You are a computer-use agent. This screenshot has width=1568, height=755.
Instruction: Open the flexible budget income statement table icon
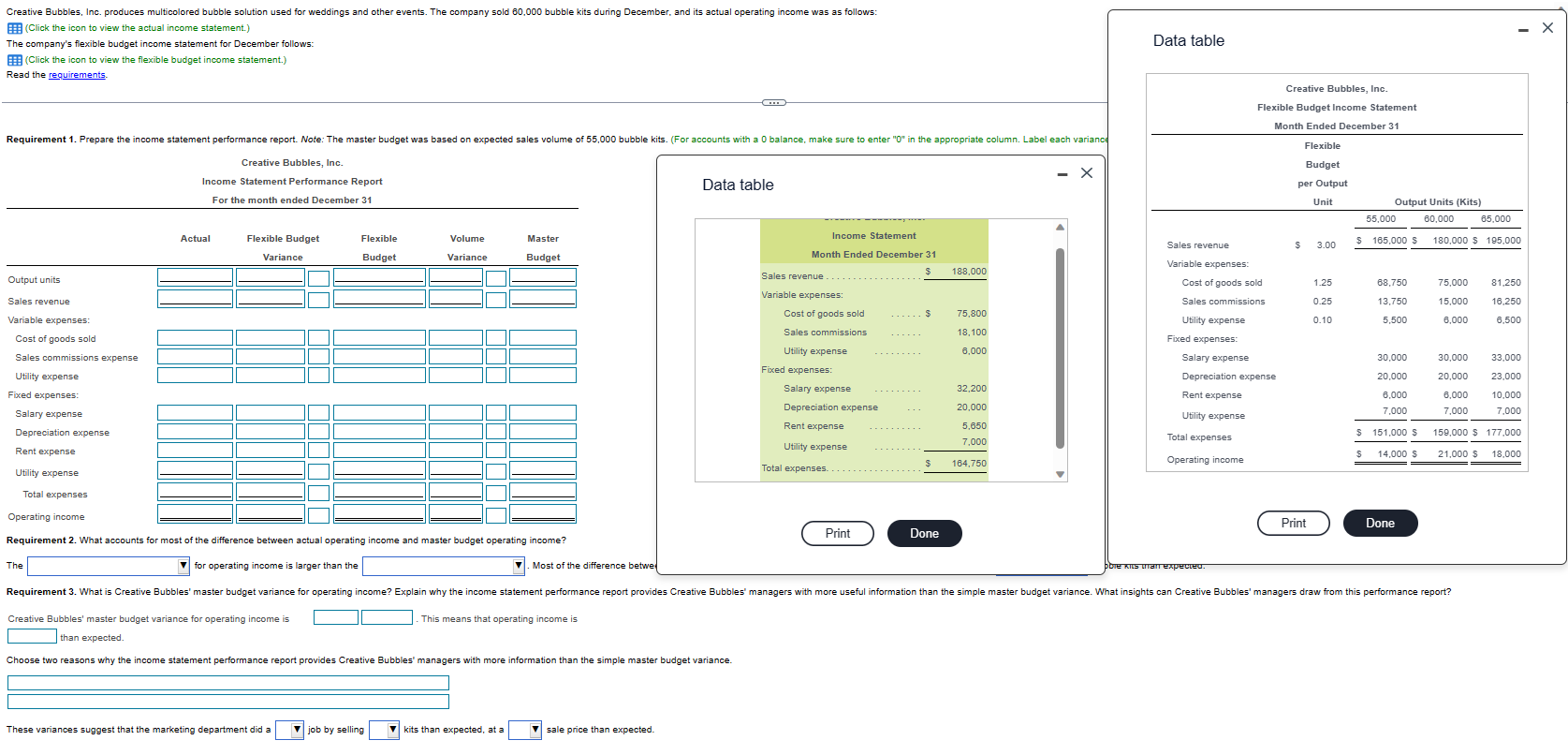[x=14, y=60]
